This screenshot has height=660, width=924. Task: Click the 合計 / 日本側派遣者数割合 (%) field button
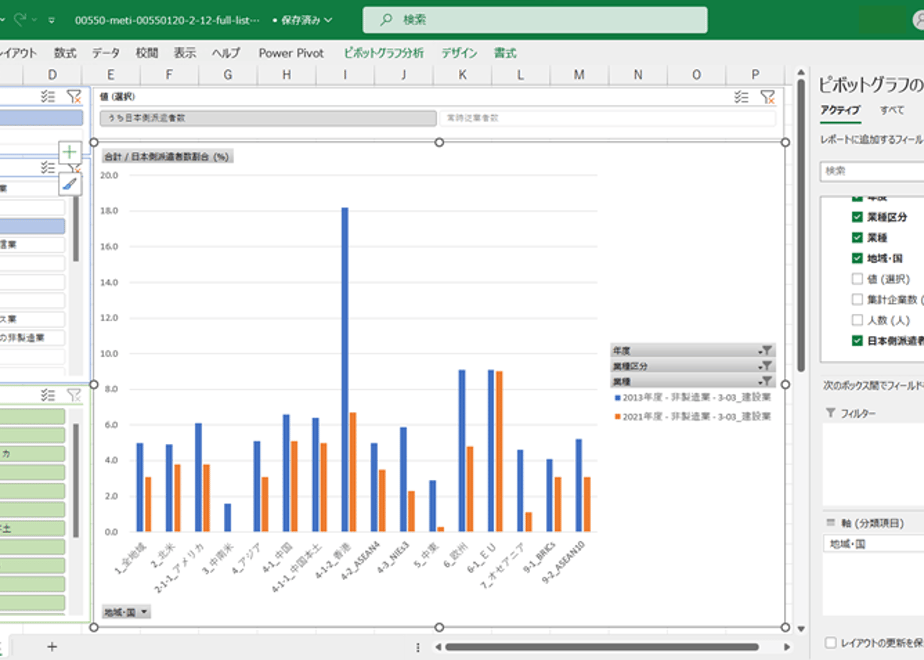click(x=167, y=156)
